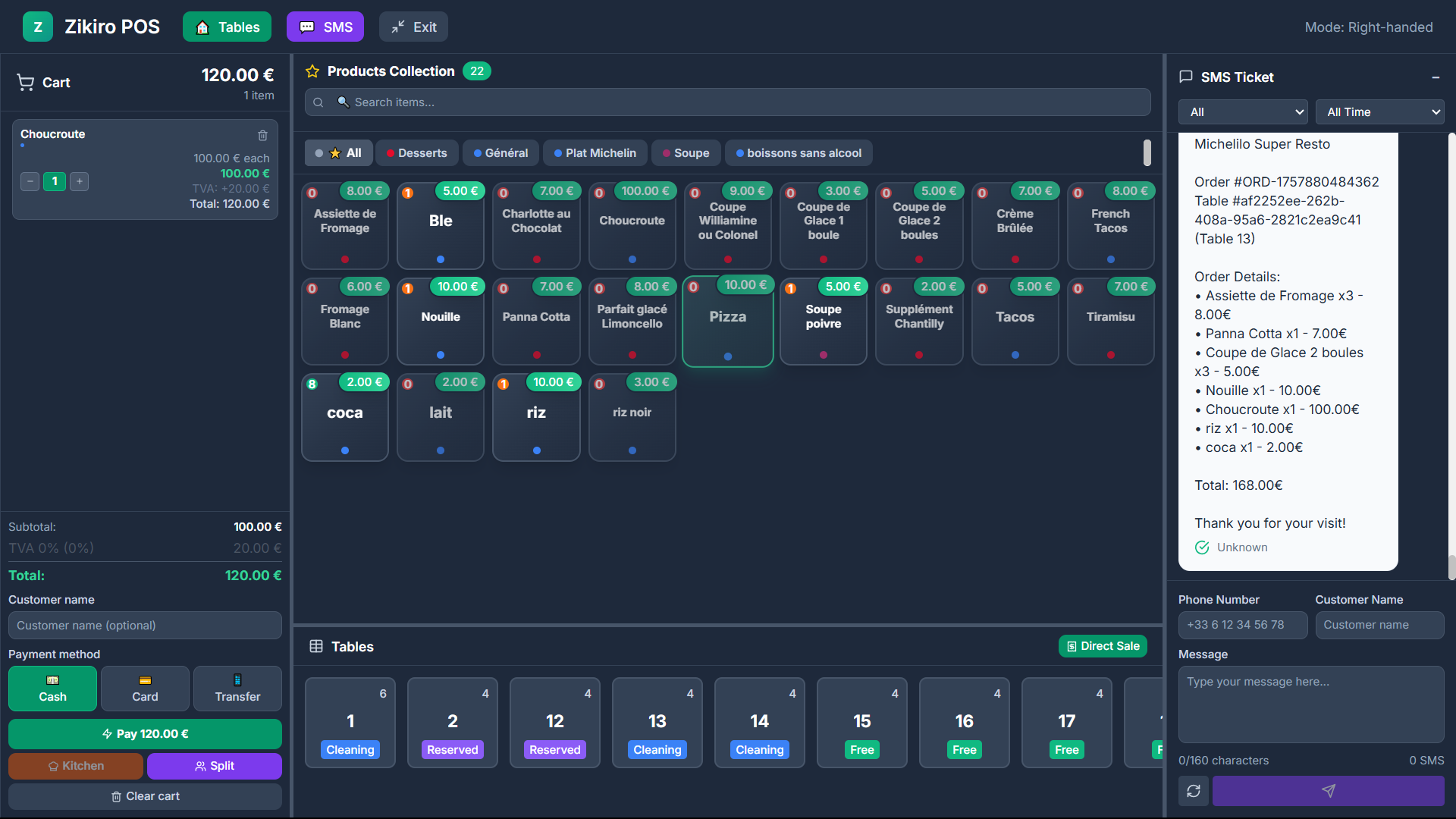The image size is (1456, 819).
Task: Add Pizza to cart
Action: pyautogui.click(x=728, y=322)
